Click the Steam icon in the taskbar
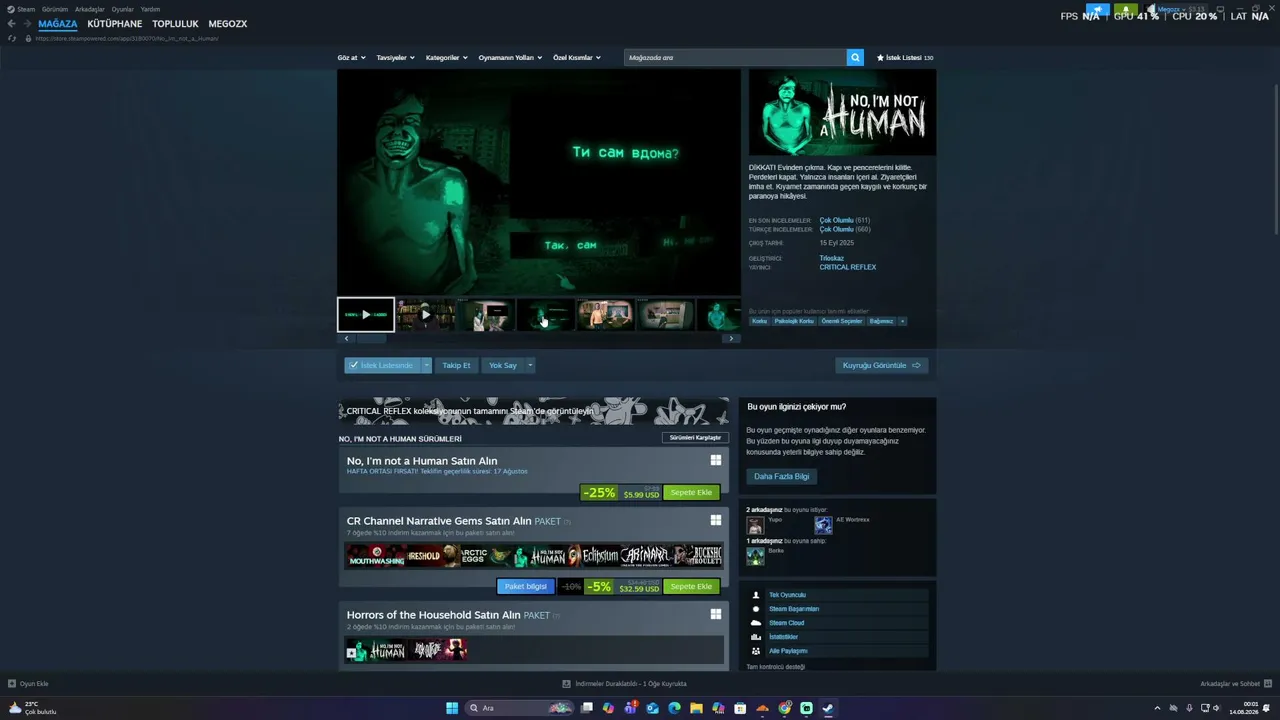This screenshot has width=1280, height=720. (828, 708)
